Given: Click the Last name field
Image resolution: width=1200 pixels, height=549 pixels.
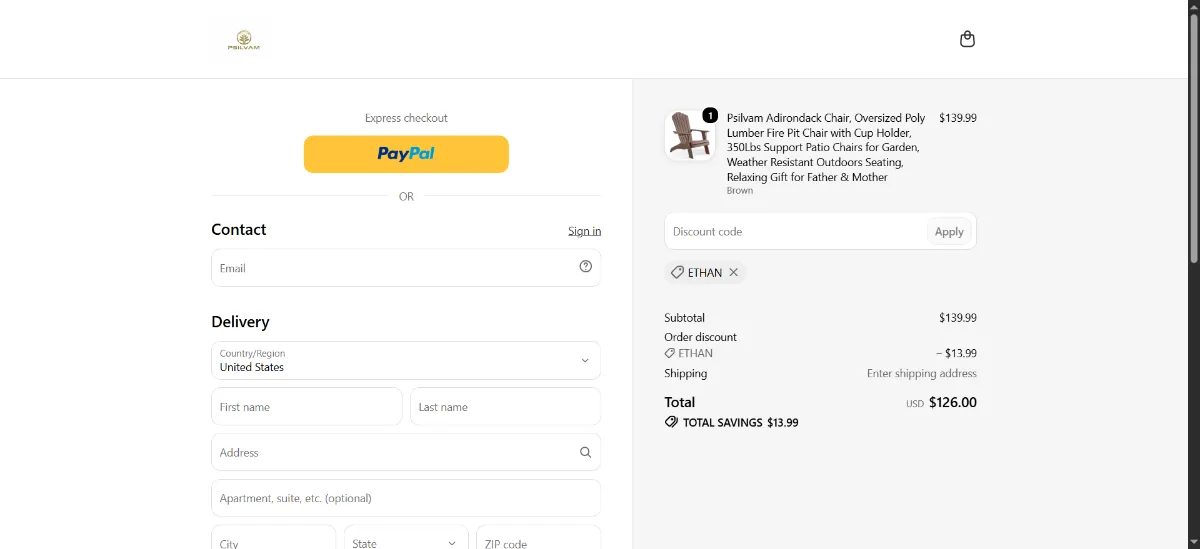Looking at the screenshot, I should click(x=505, y=407).
